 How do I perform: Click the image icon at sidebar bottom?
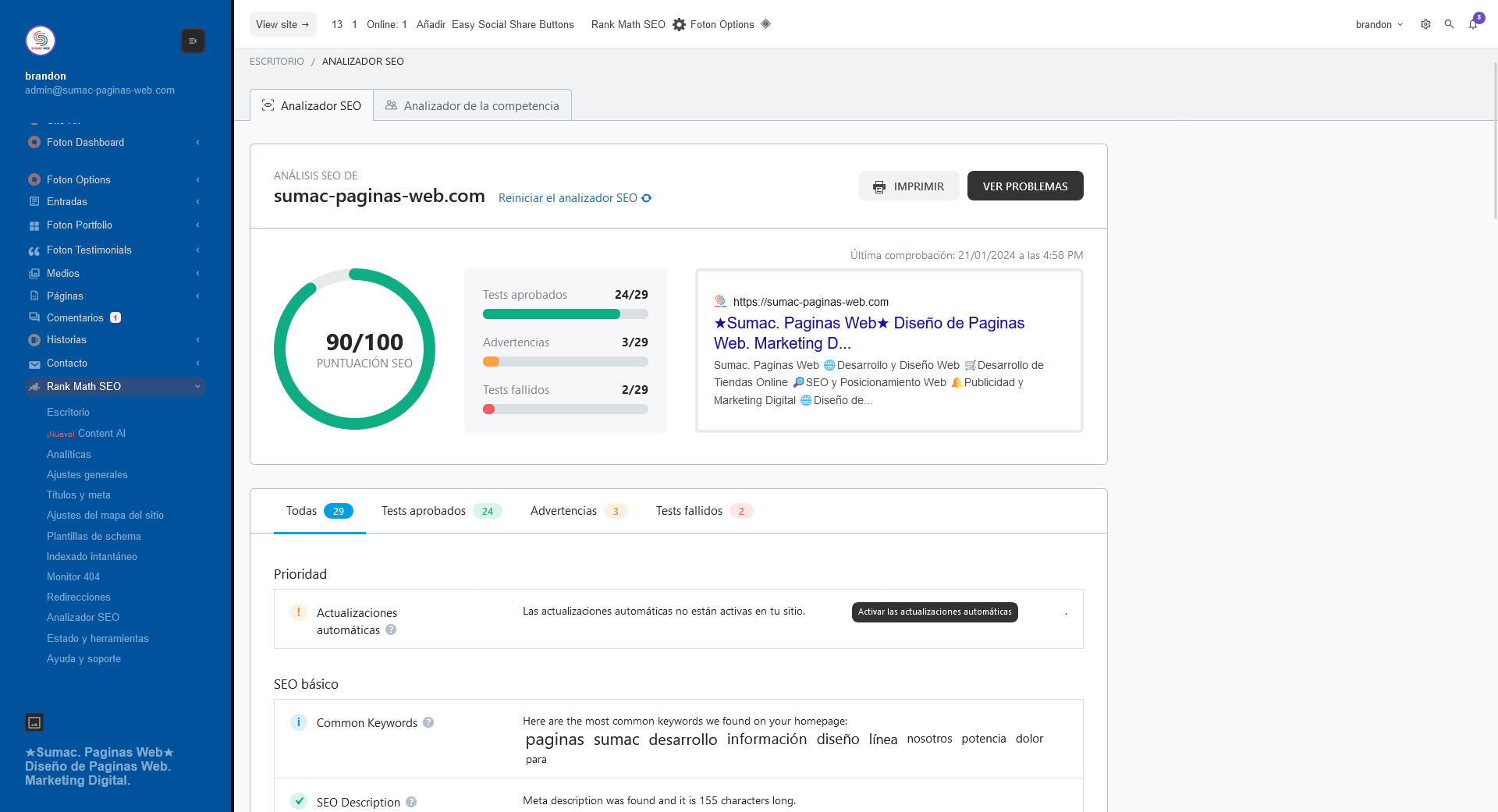(x=34, y=722)
